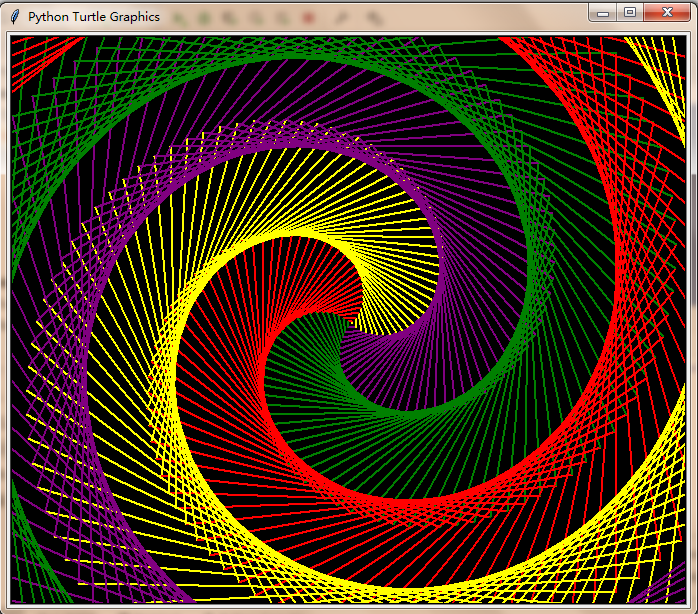698x614 pixels.
Task: Click the Python Turtle feather icon
Action: [15, 17]
